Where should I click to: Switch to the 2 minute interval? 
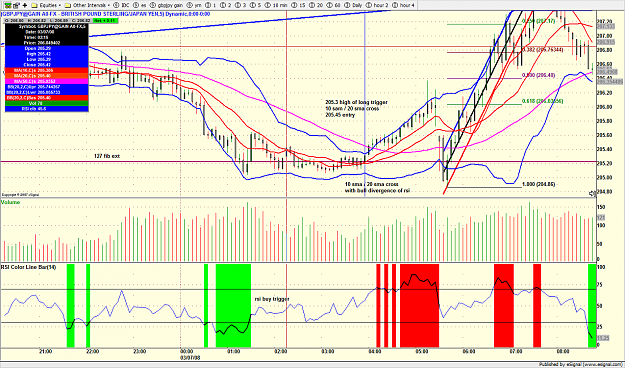pyautogui.click(x=226, y=5)
